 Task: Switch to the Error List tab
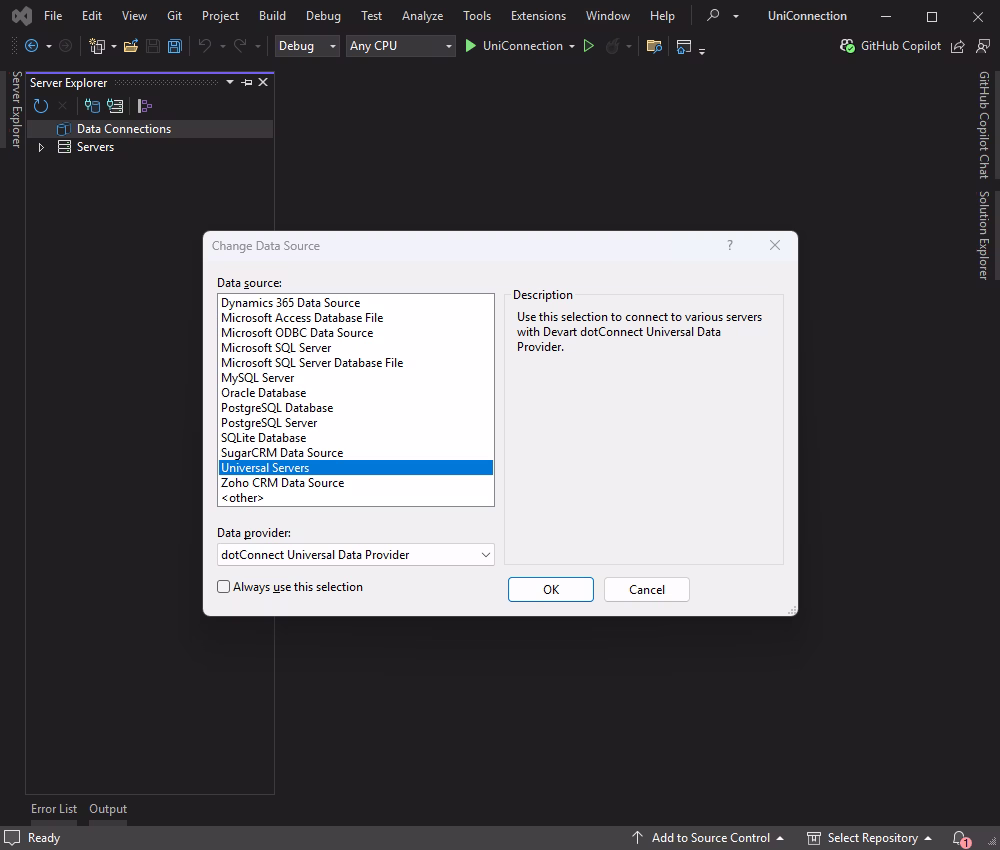click(54, 809)
